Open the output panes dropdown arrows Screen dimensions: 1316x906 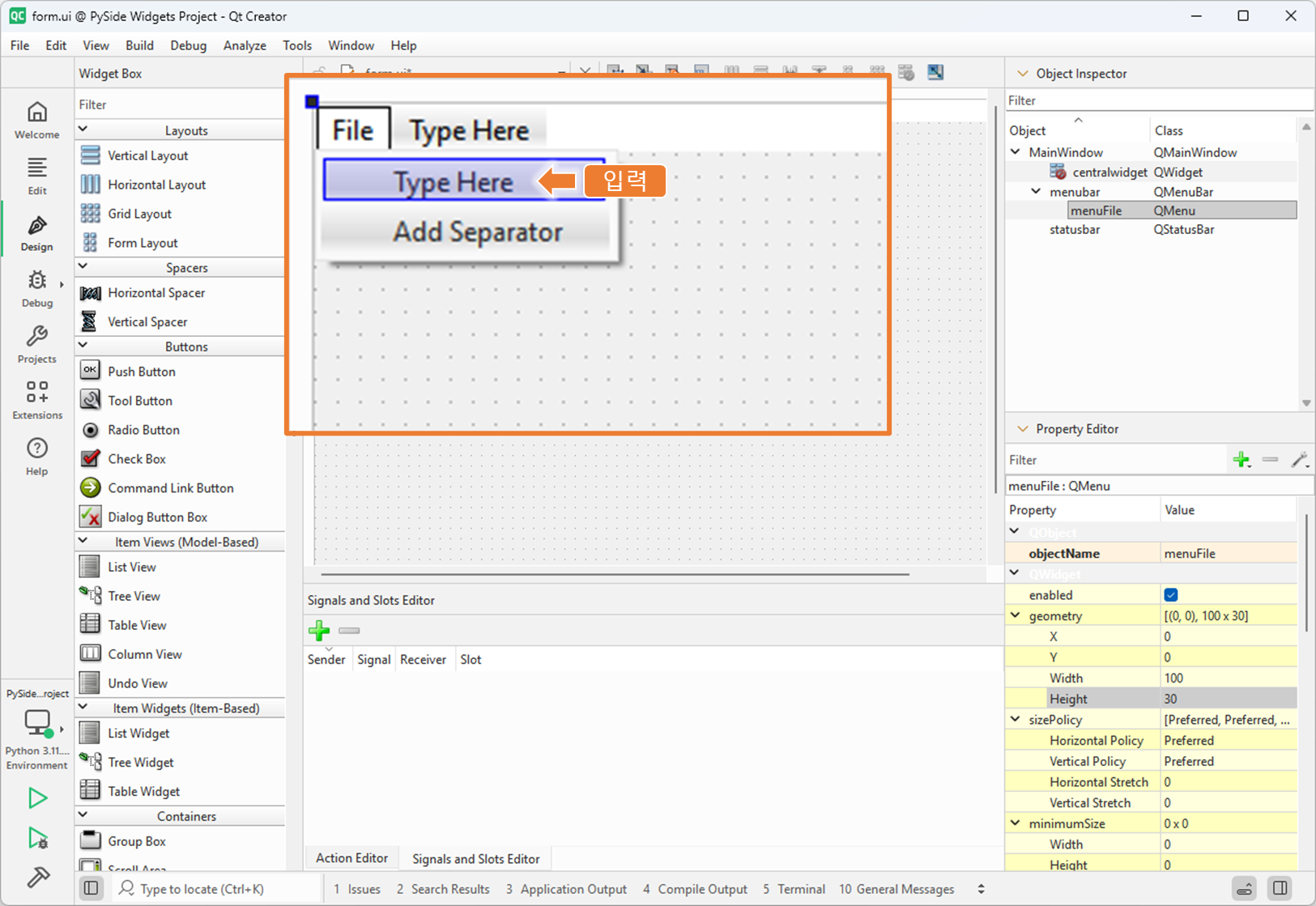(x=981, y=889)
